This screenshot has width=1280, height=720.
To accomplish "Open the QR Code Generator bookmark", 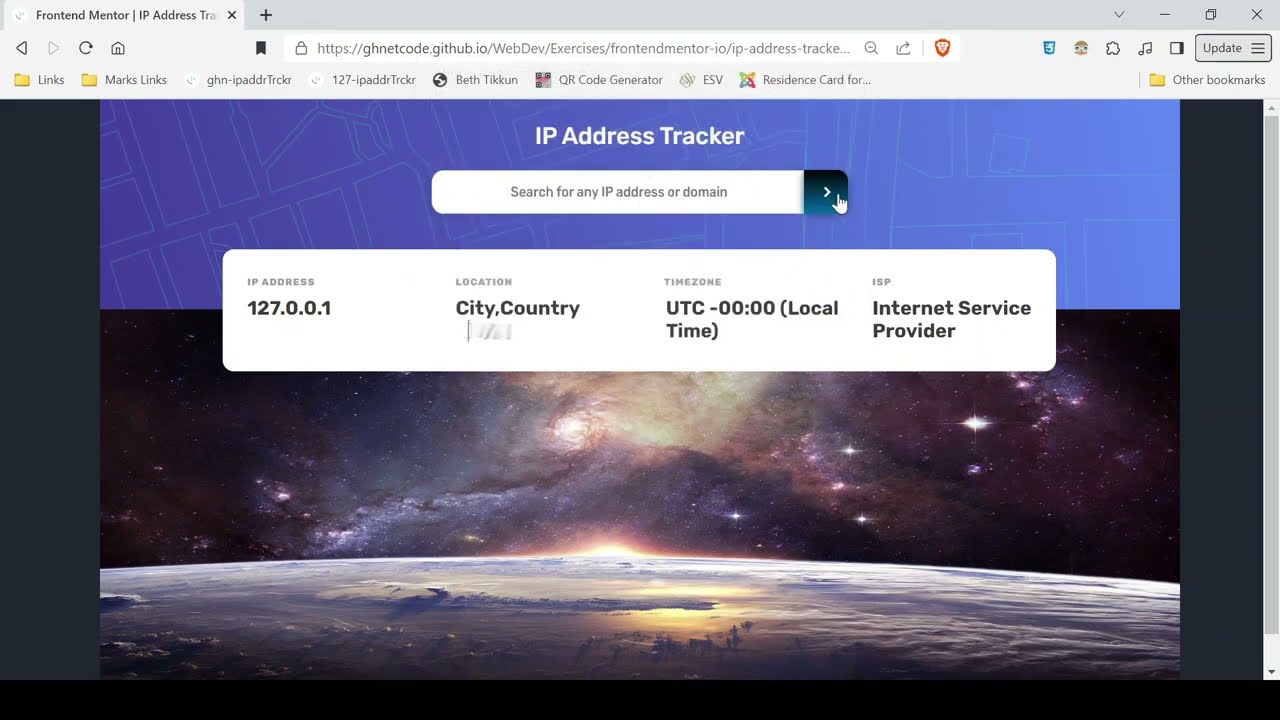I will pos(599,80).
